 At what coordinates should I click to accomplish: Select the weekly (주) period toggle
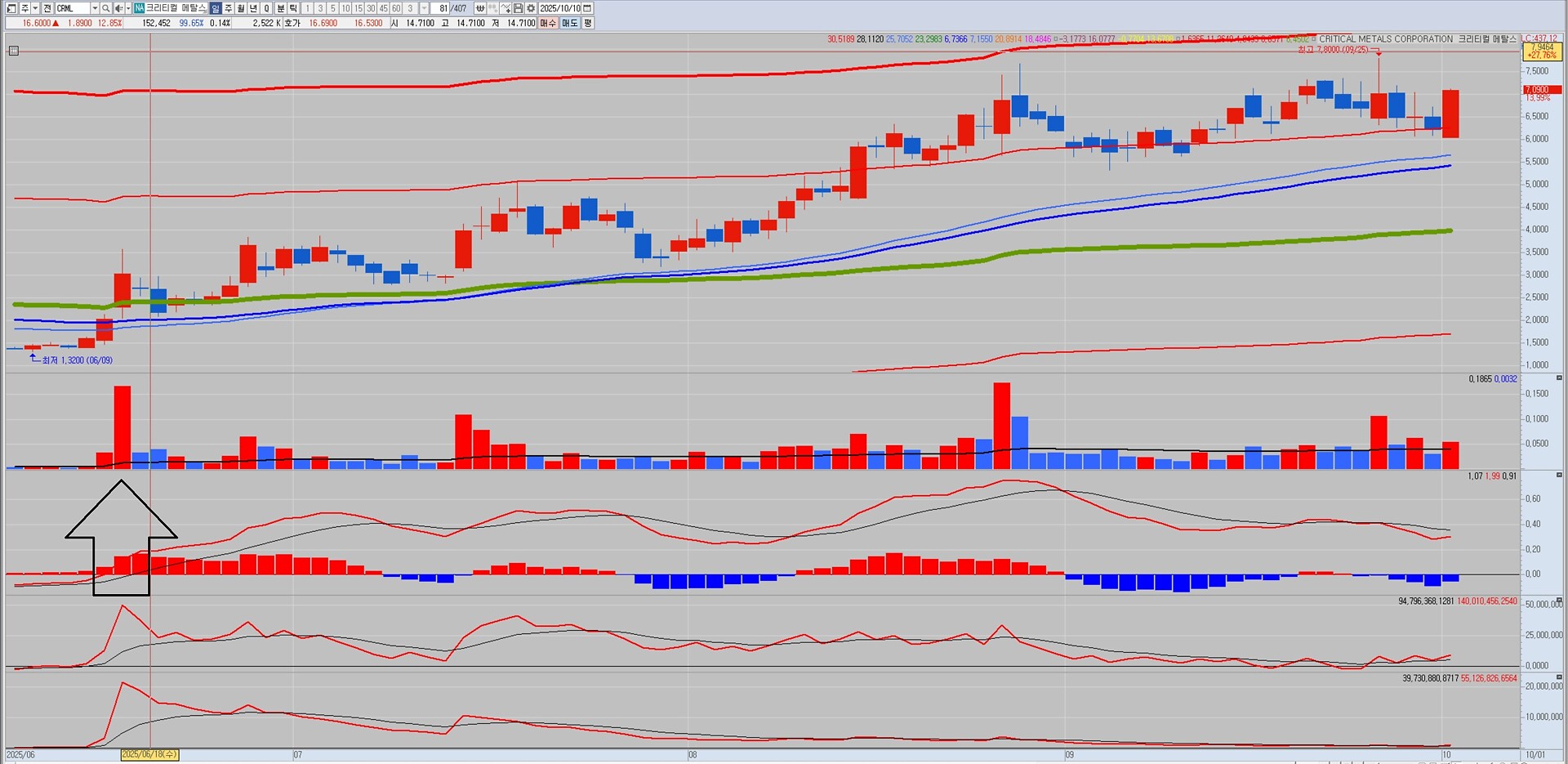[x=228, y=8]
